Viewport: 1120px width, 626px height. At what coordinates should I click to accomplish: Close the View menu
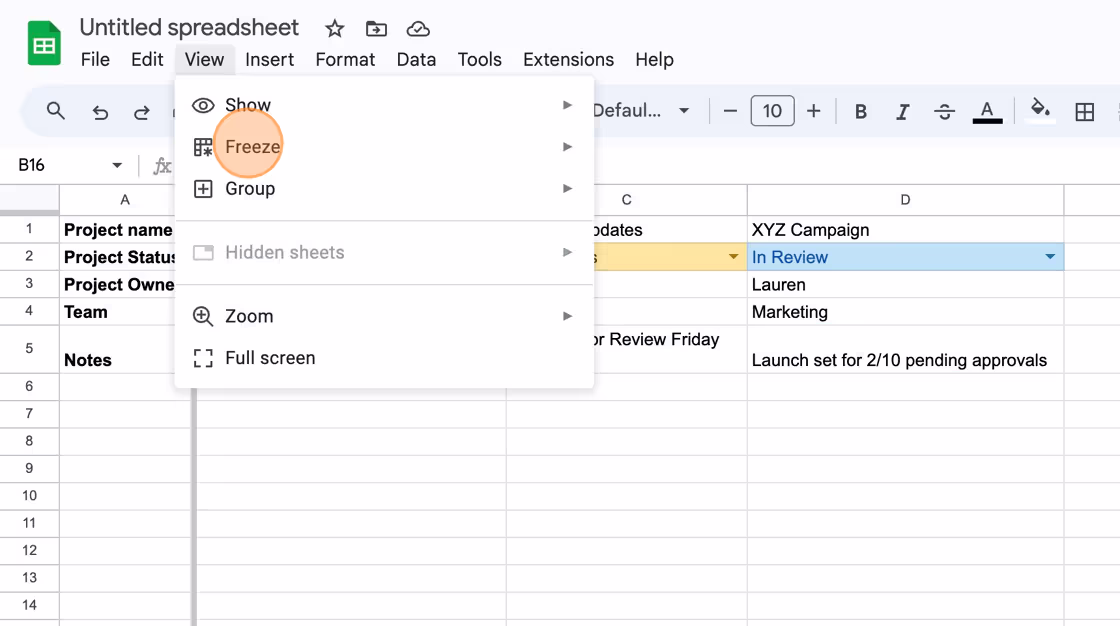tap(204, 59)
